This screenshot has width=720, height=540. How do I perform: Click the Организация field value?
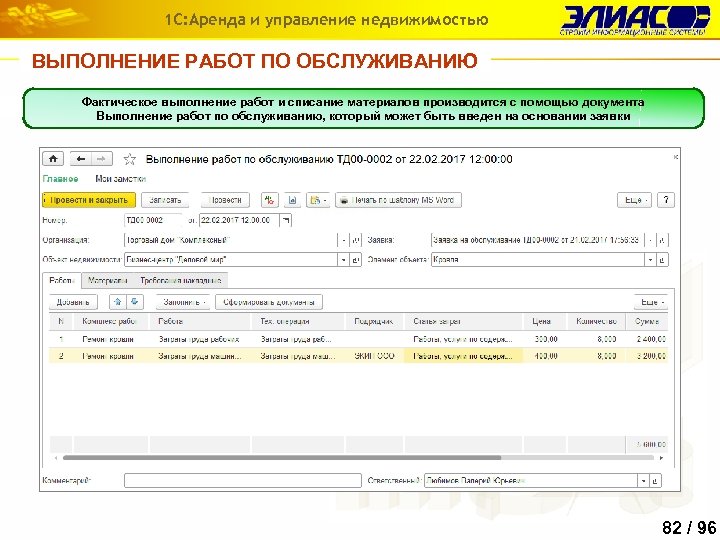coord(231,240)
